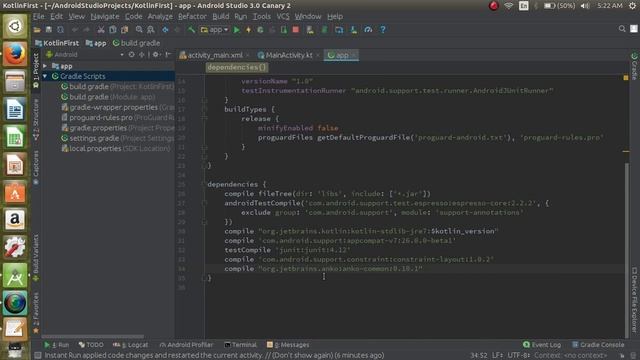This screenshot has width=640, height=360.
Task: Select build.gradle (Project: KotlinFirst) file
Action: [118, 87]
